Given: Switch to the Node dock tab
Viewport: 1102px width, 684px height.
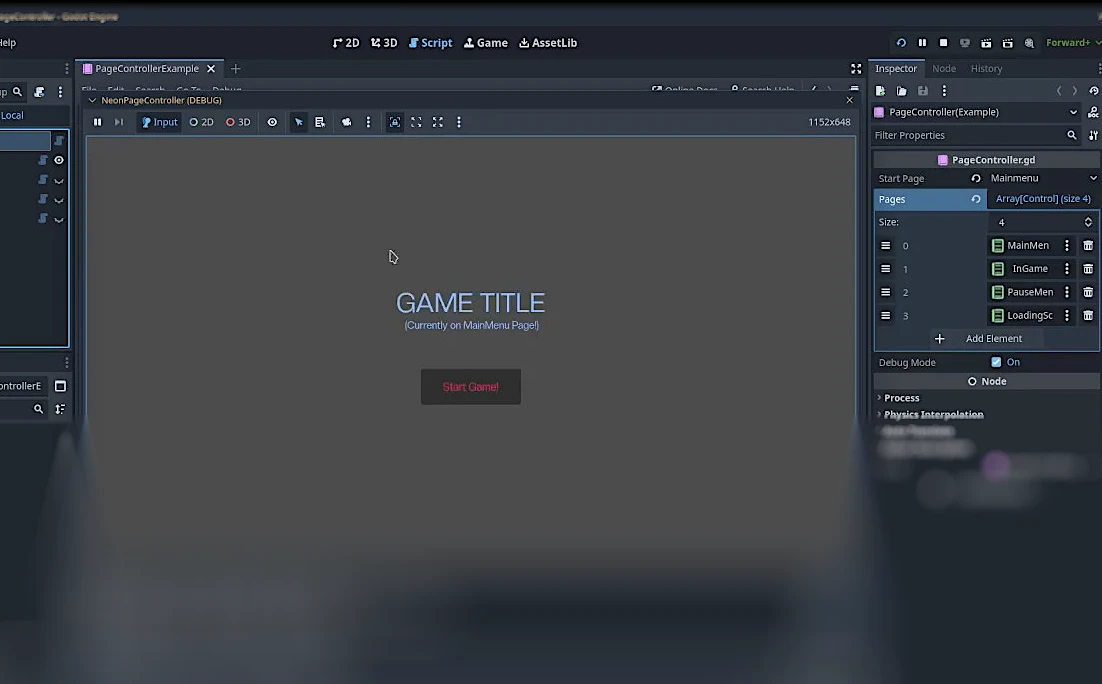Looking at the screenshot, I should pyautogui.click(x=943, y=69).
